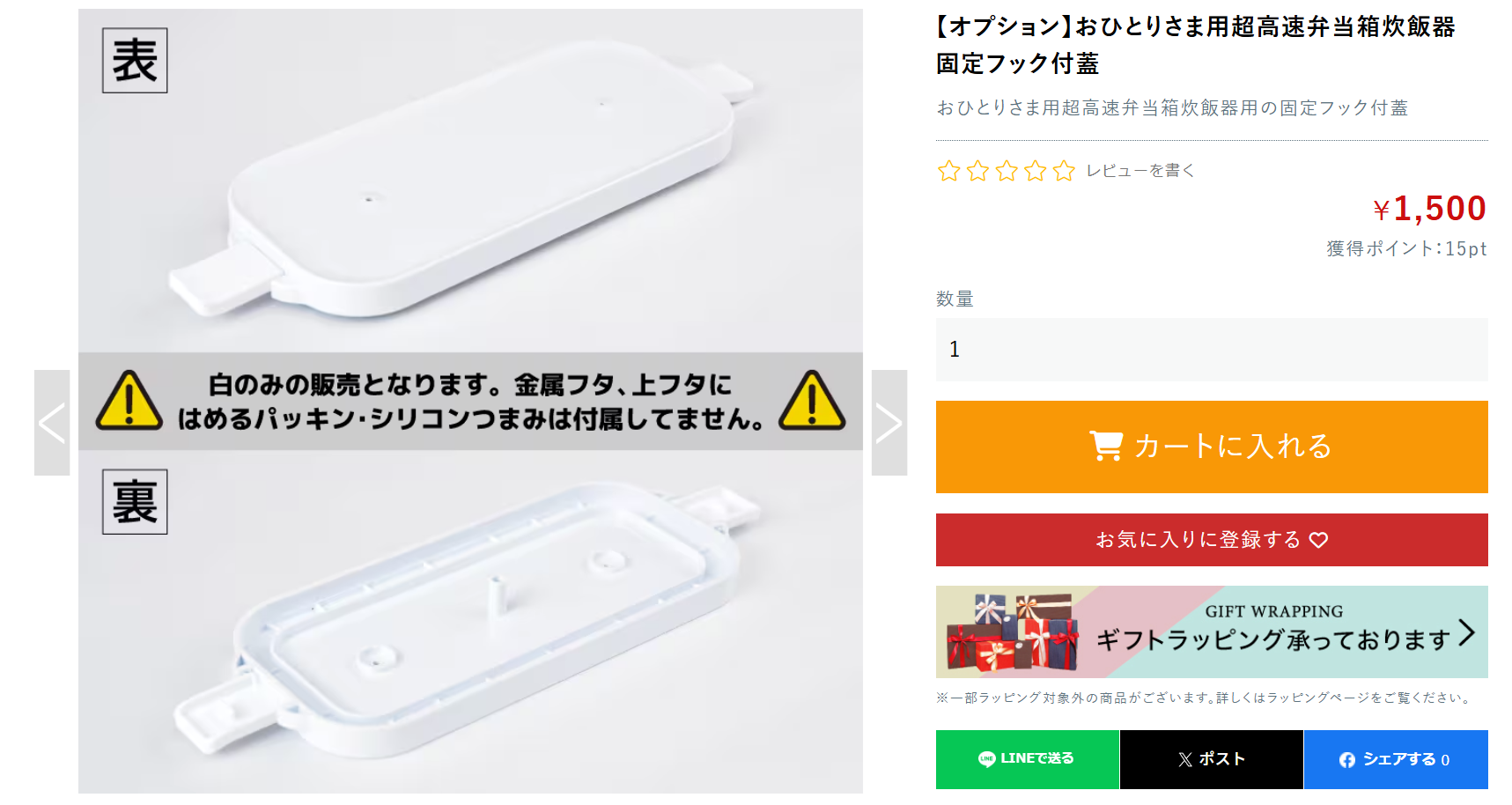The image size is (1512, 805).
Task: Click the shopping cart icon
Action: point(1106,446)
